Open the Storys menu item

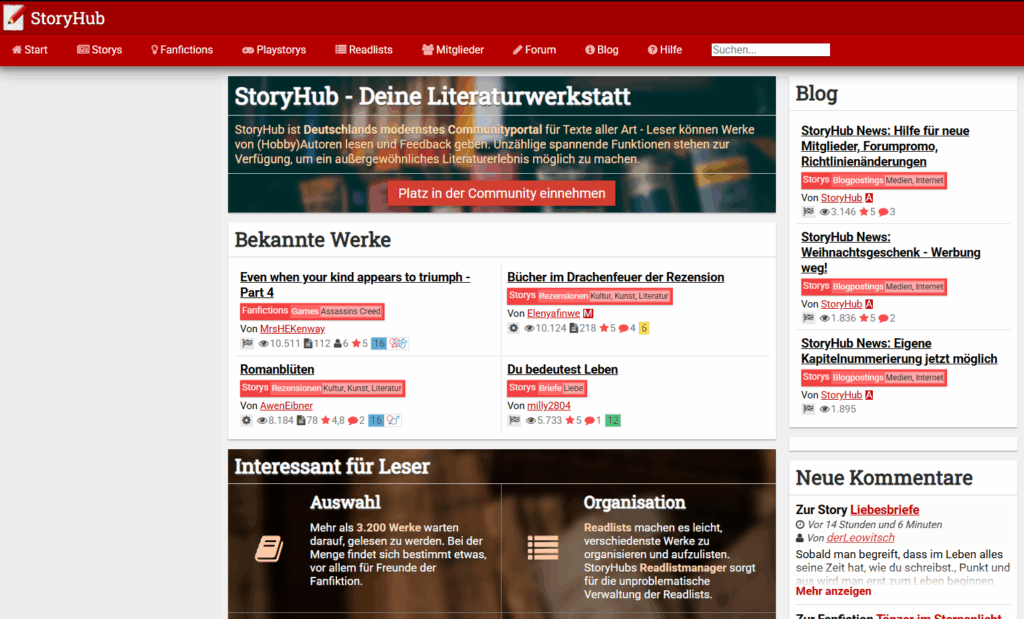(99, 50)
